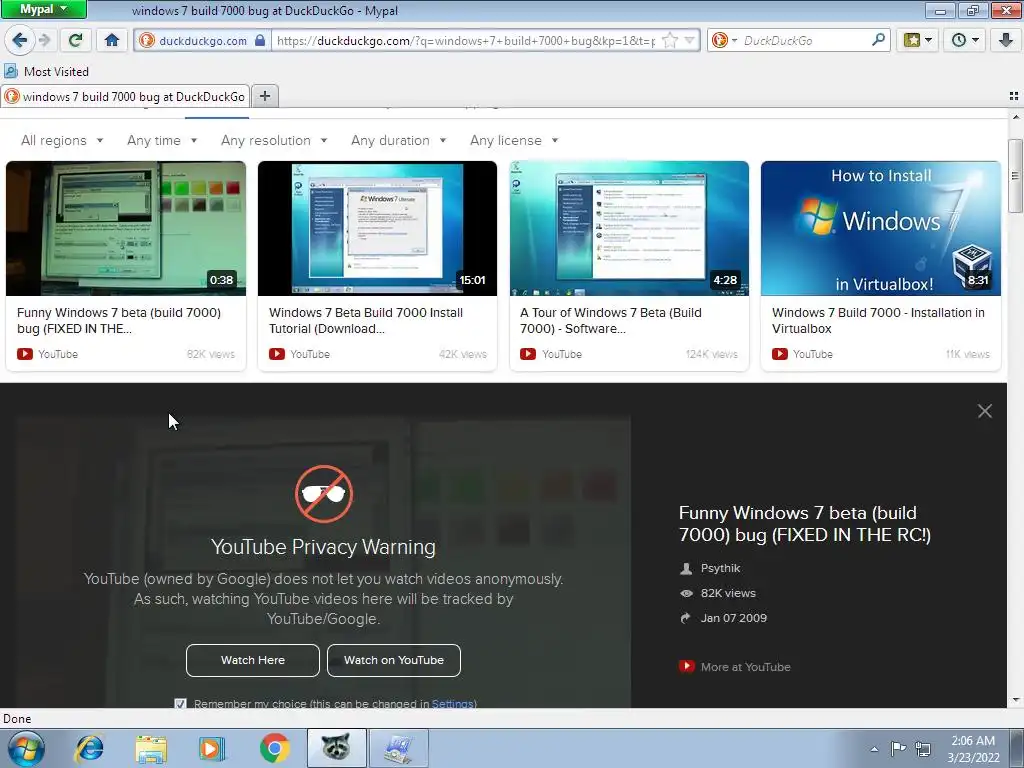The width and height of the screenshot is (1024, 768).
Task: Show hidden system tray icons
Action: pyautogui.click(x=874, y=749)
